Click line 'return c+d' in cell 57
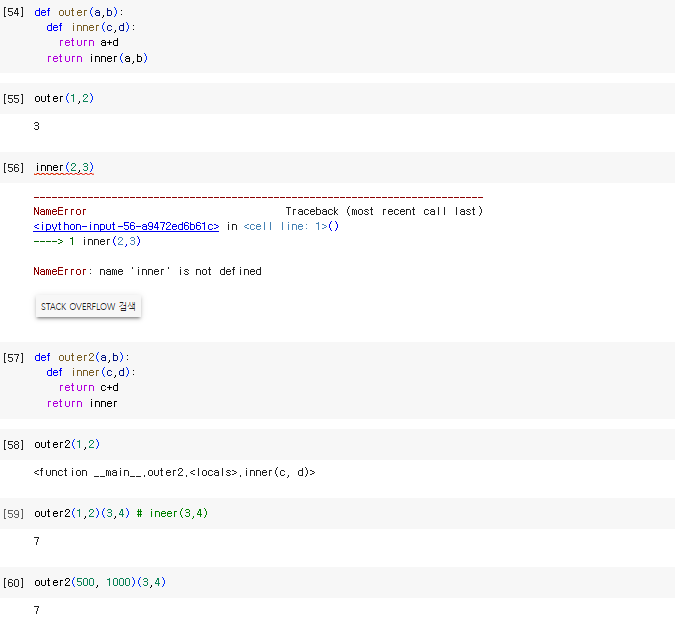 click(x=89, y=387)
